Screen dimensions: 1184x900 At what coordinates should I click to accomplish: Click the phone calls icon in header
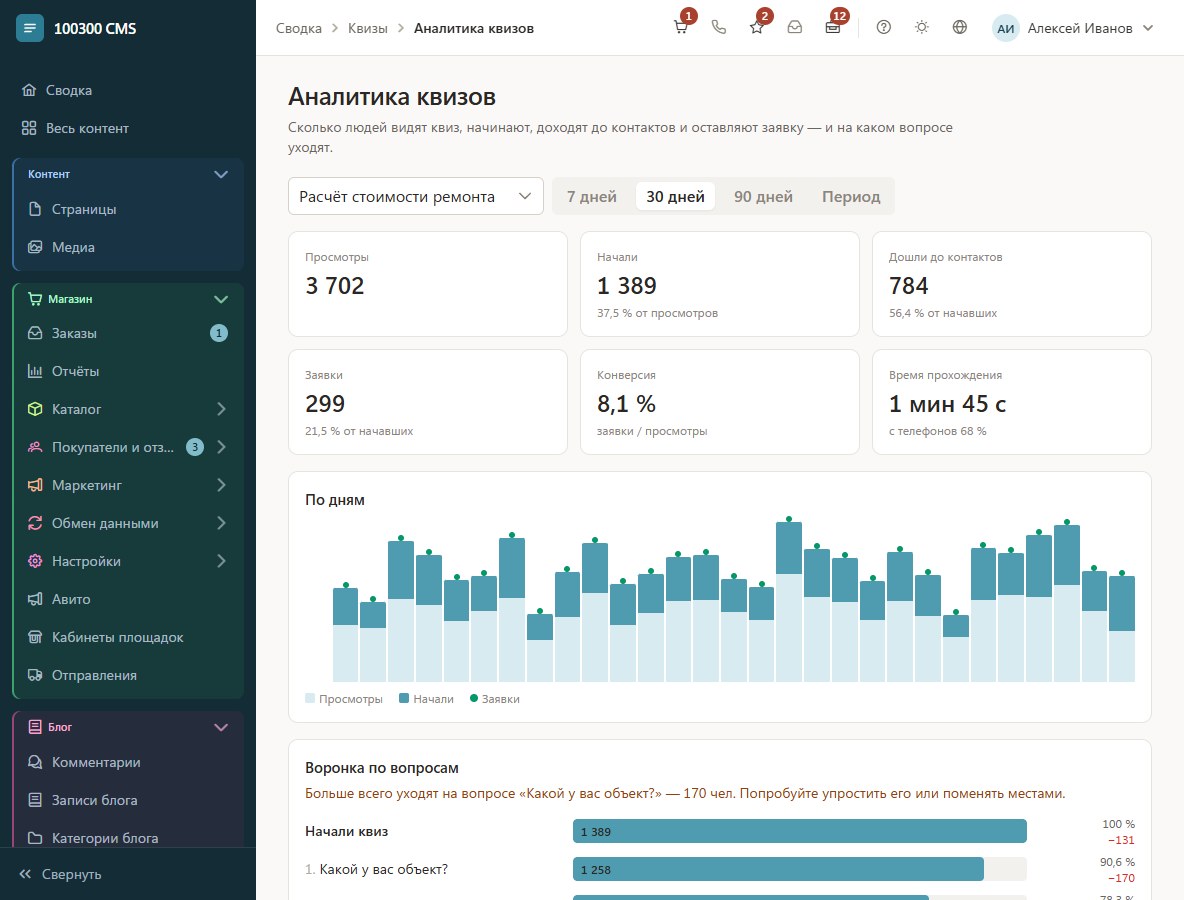coord(719,27)
